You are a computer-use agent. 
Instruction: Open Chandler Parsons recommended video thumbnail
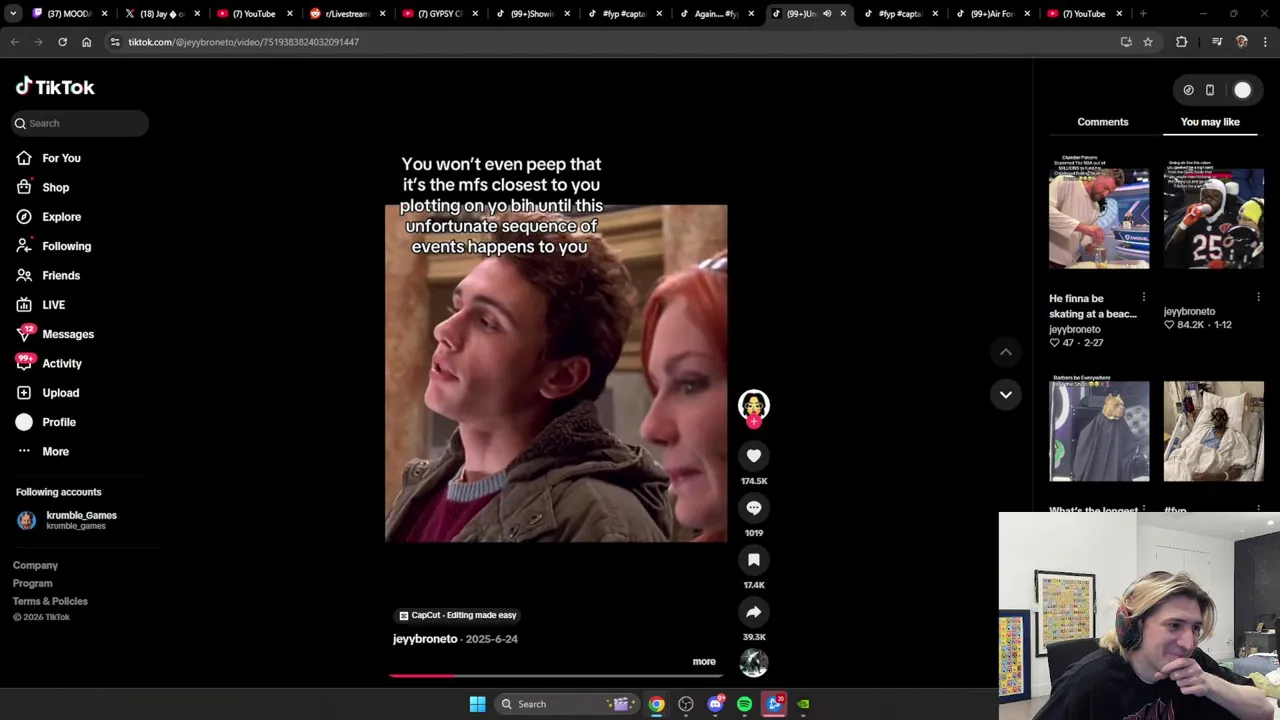(x=1099, y=212)
